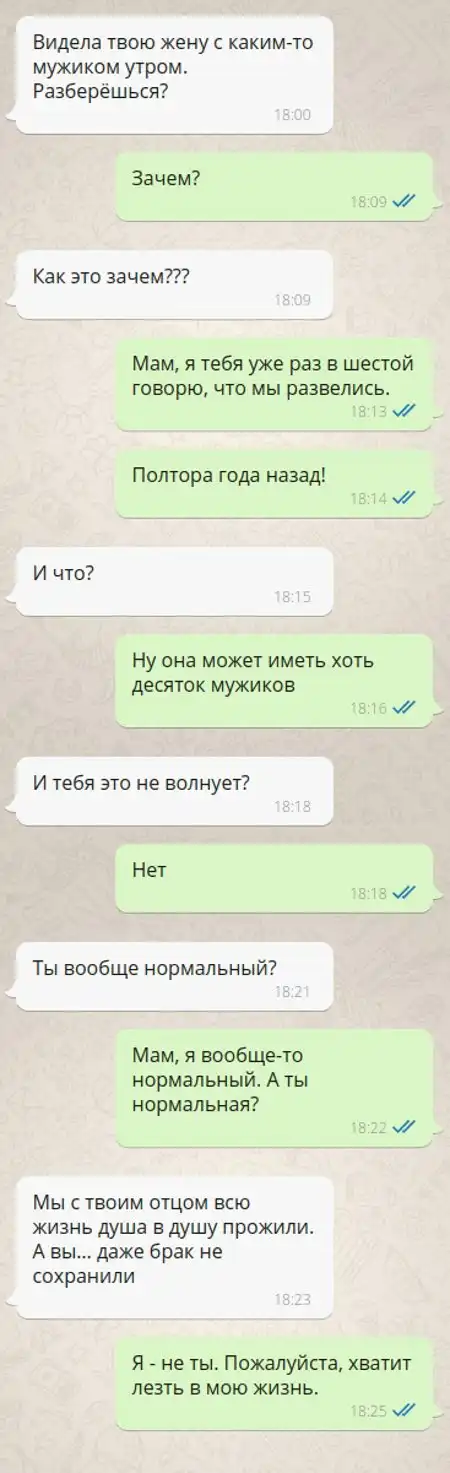Click double-check read receipt on 'Зачем?' message
450x1473 pixels.
coord(405,201)
